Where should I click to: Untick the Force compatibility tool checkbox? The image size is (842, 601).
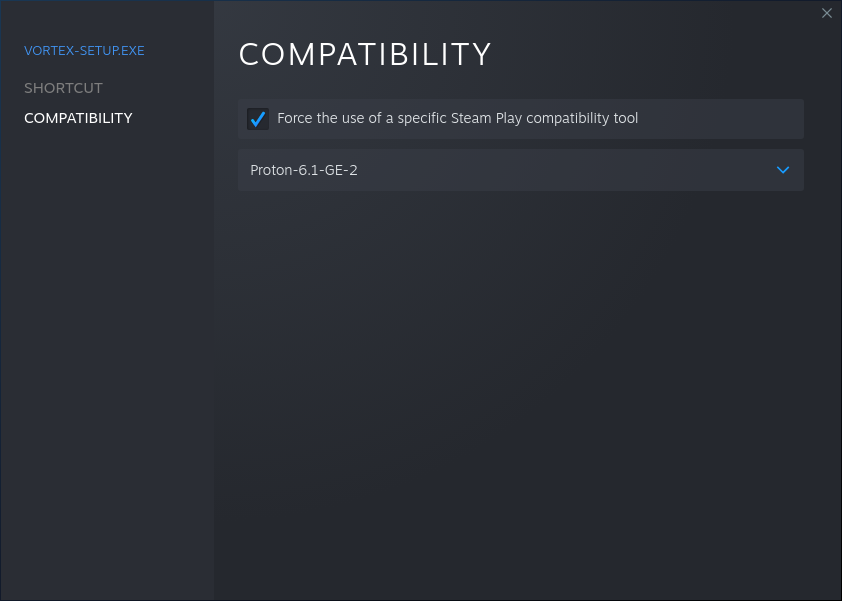[x=258, y=119]
